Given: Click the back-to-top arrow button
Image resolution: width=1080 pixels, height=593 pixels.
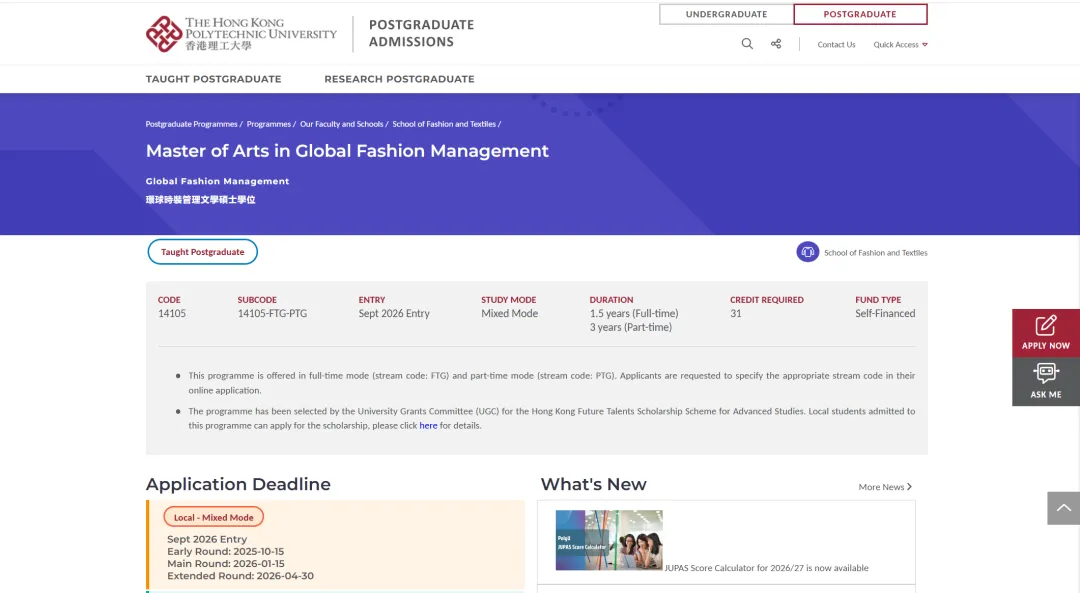Looking at the screenshot, I should 1063,508.
